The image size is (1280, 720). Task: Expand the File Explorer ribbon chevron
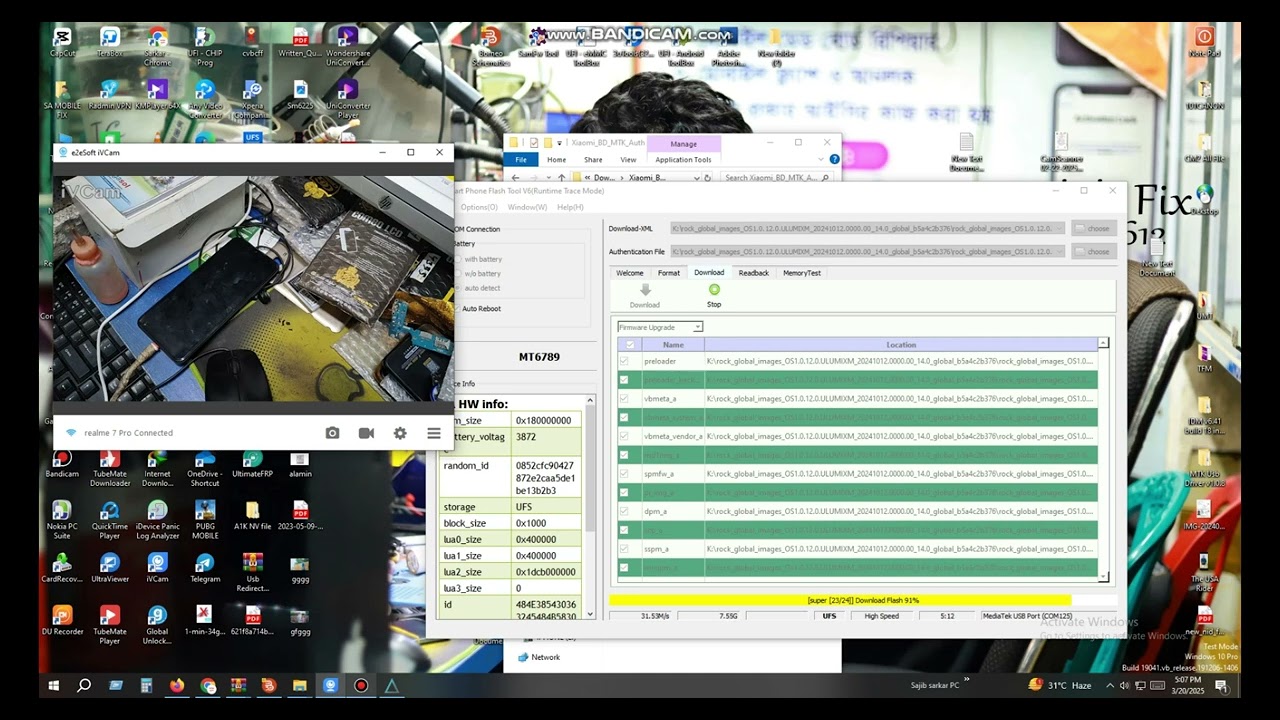point(823,160)
